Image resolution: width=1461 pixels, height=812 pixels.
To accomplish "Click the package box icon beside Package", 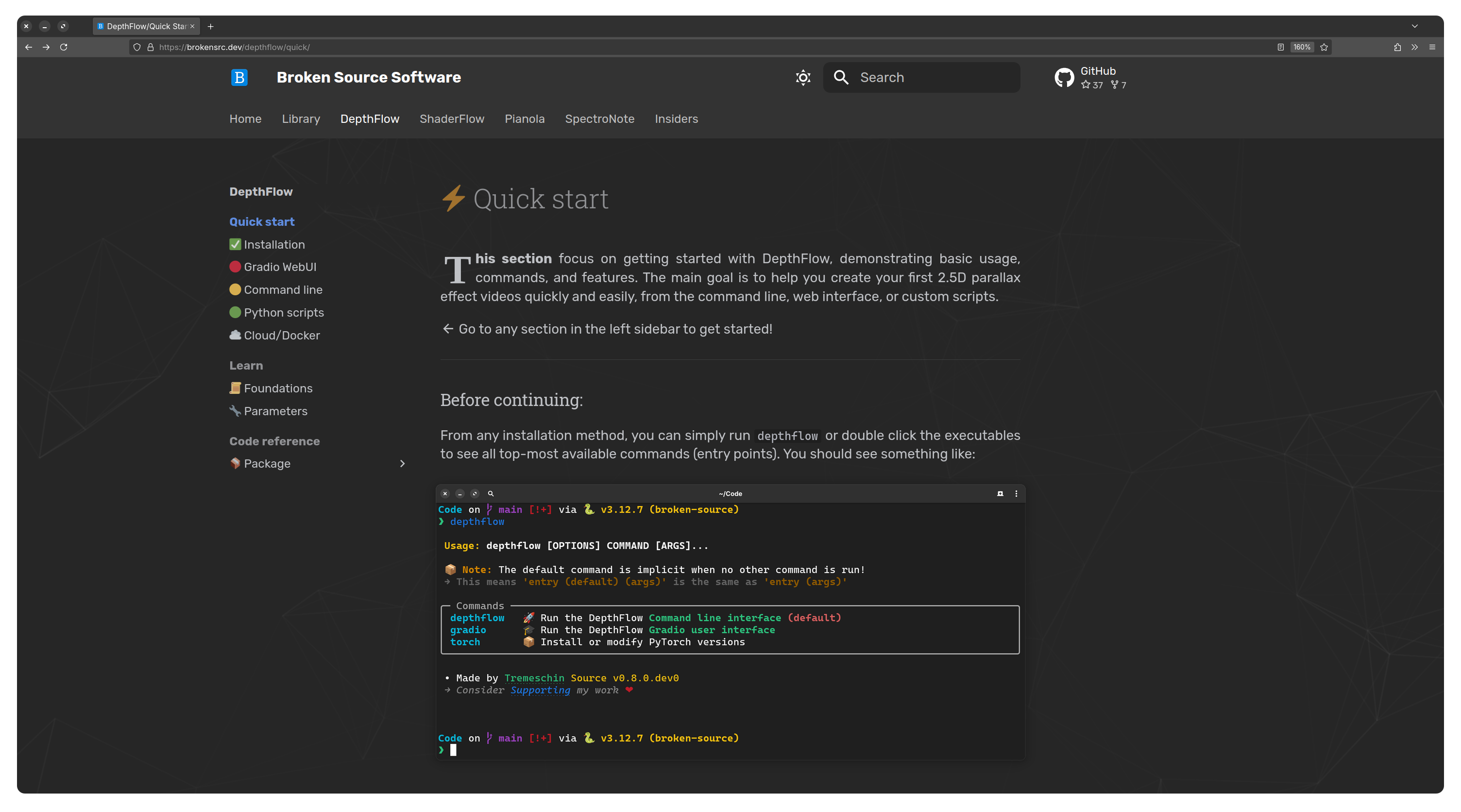I will click(235, 463).
